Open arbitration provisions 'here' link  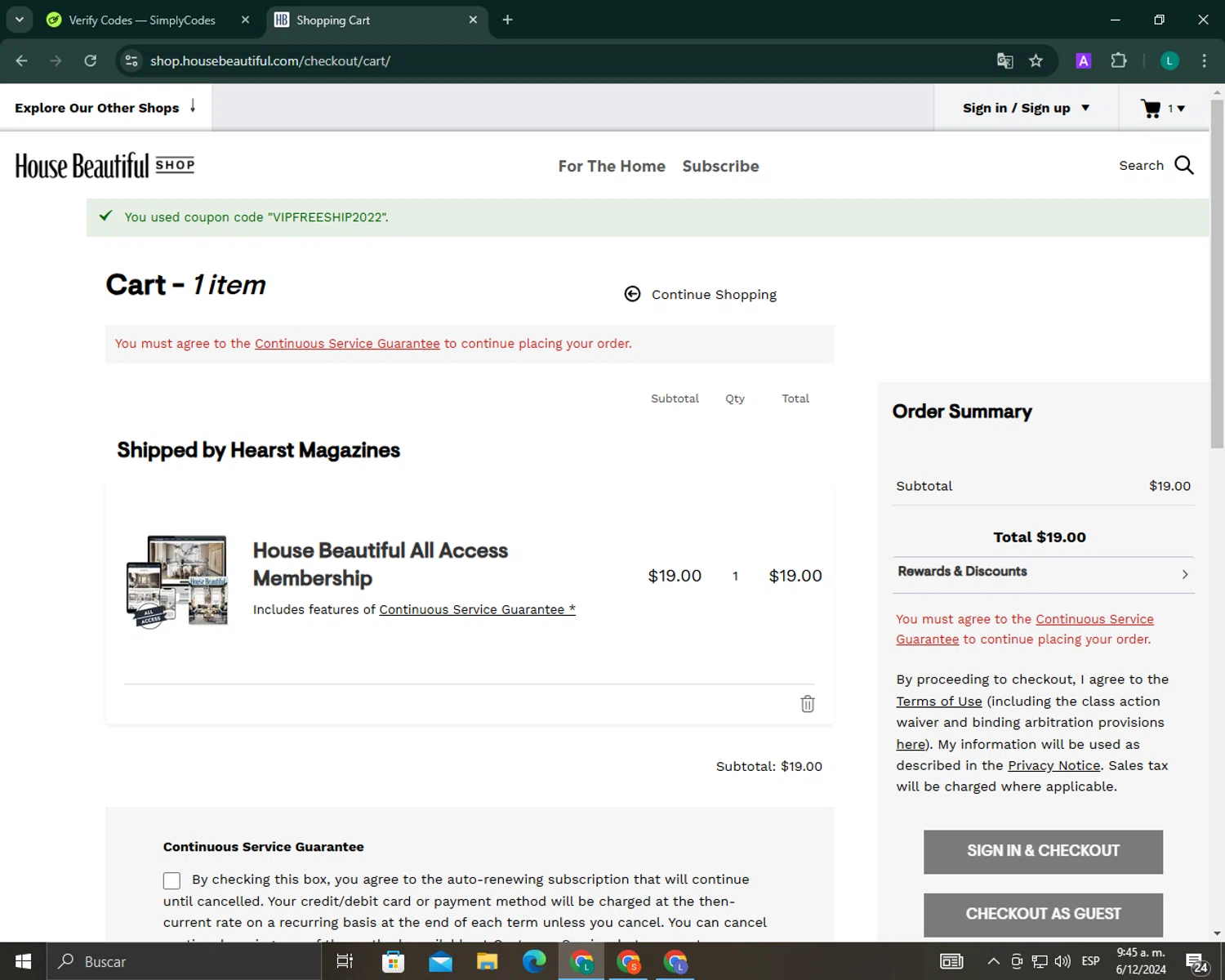911,744
